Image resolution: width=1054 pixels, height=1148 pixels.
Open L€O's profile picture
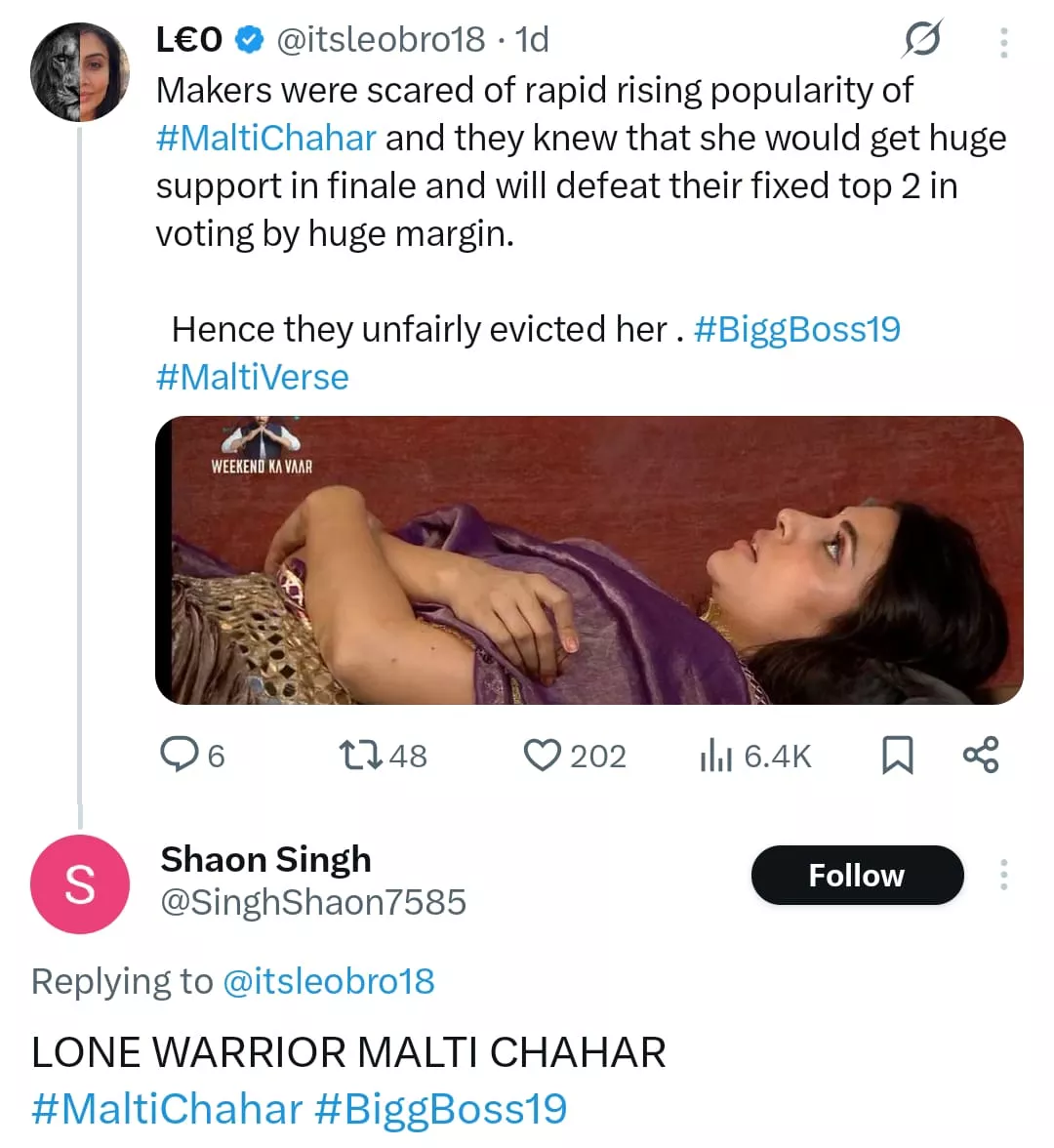click(80, 72)
